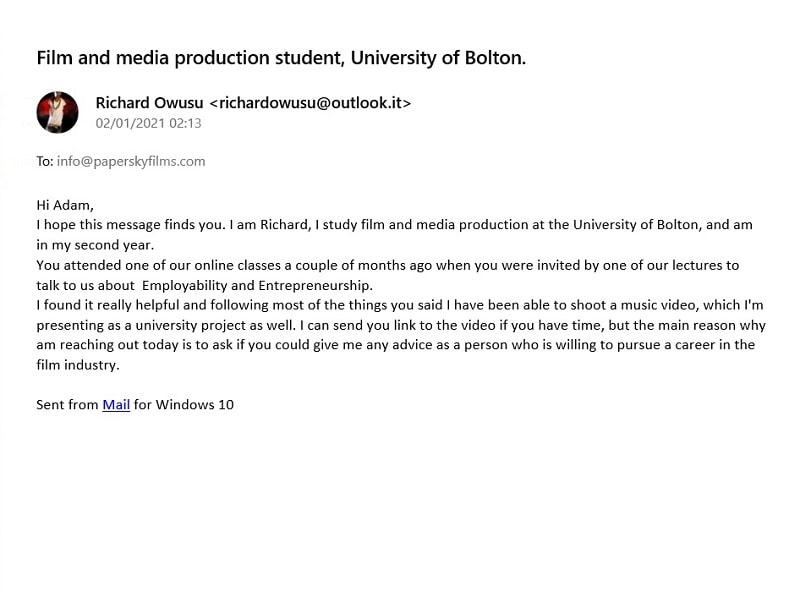Click the "film industry." closing line
Viewport: 800px width, 597px height.
pyautogui.click(x=78, y=365)
